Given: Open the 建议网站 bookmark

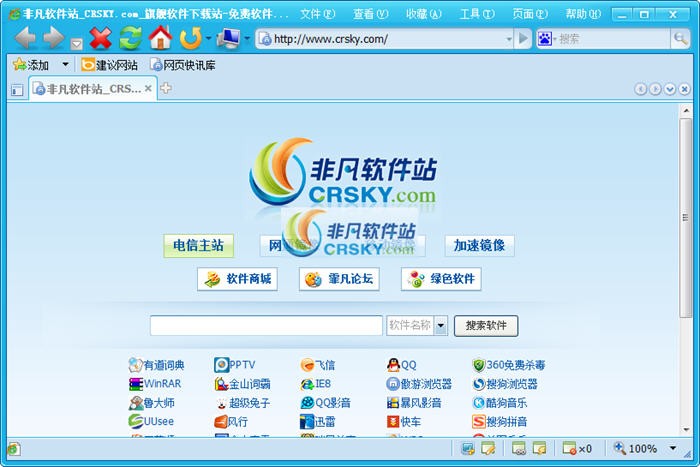Looking at the screenshot, I should pos(109,65).
